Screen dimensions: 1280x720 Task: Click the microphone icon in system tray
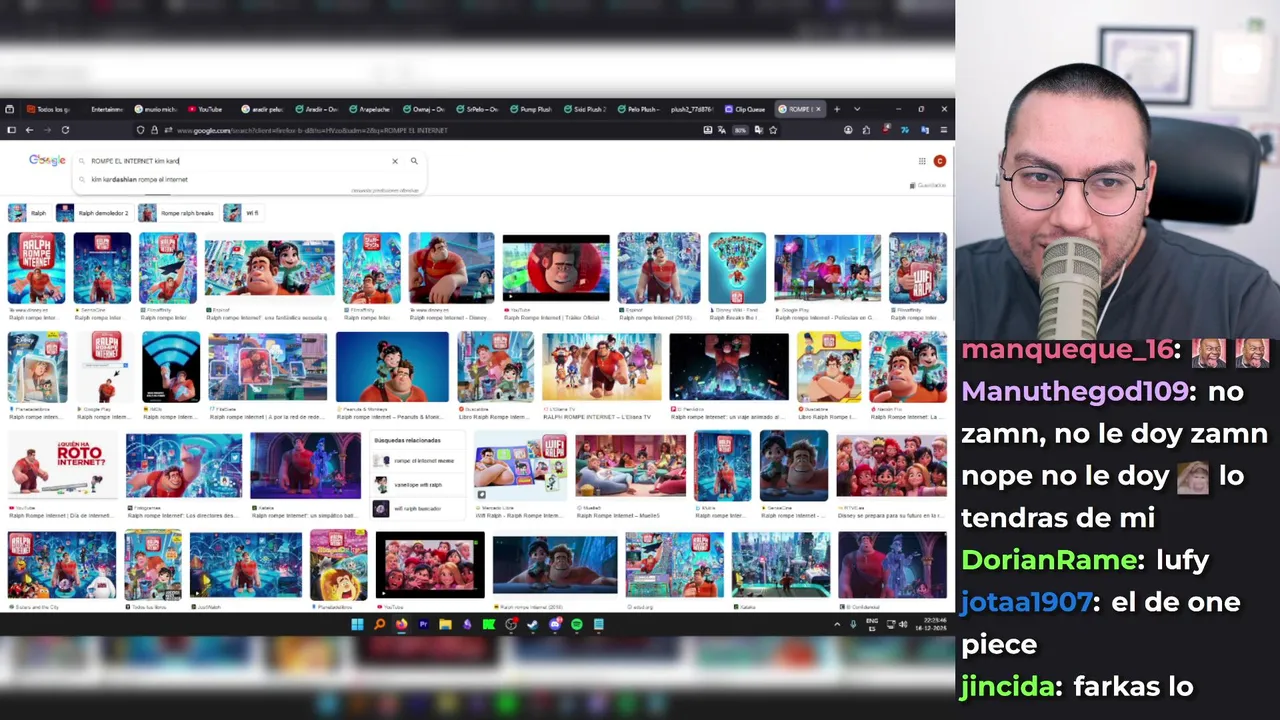tap(853, 625)
